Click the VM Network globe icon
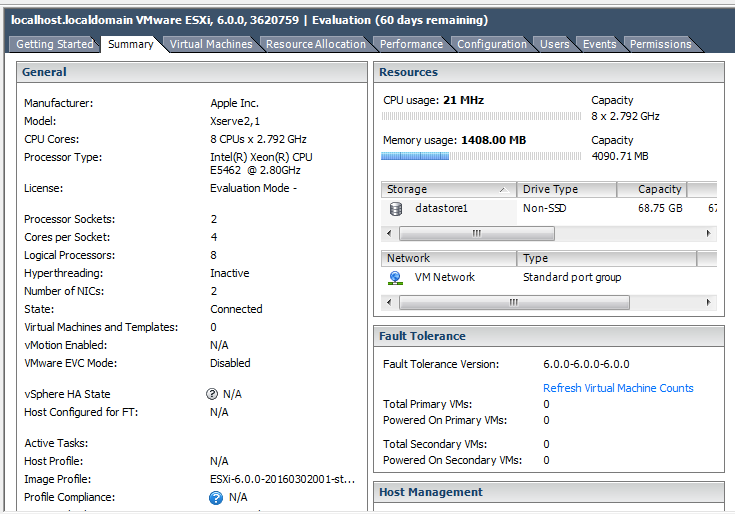The height and width of the screenshot is (514, 735). click(x=395, y=278)
